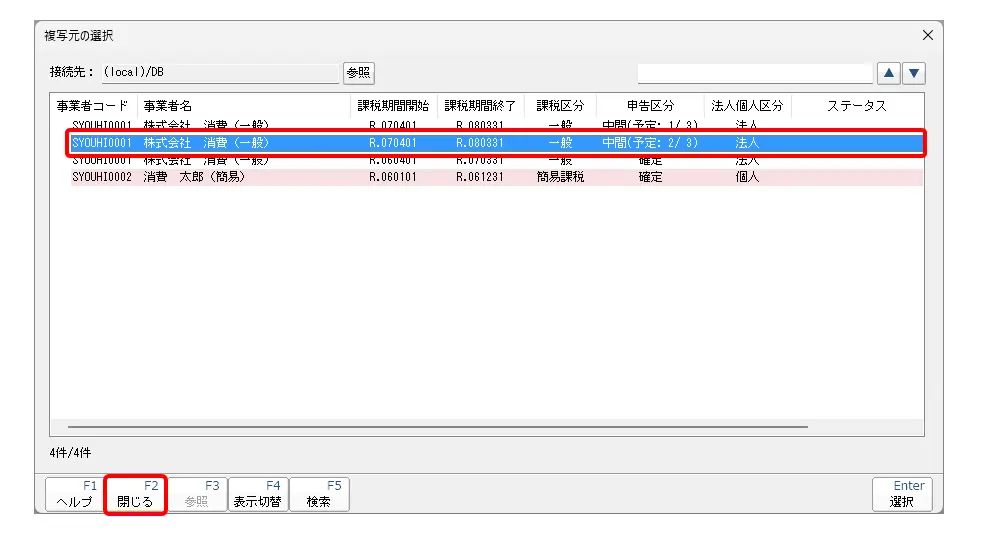985x536 pixels.
Task: Click the 申告区分 column header
Action: click(650, 106)
